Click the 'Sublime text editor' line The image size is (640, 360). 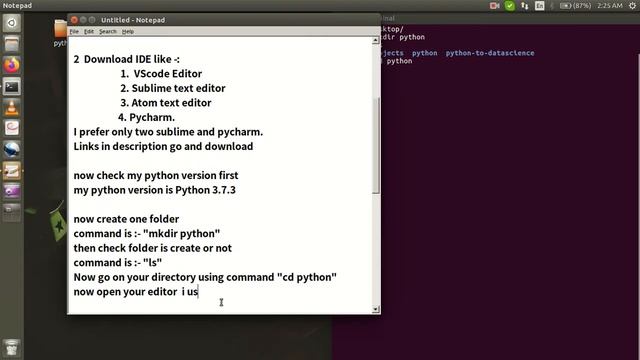[x=173, y=88]
